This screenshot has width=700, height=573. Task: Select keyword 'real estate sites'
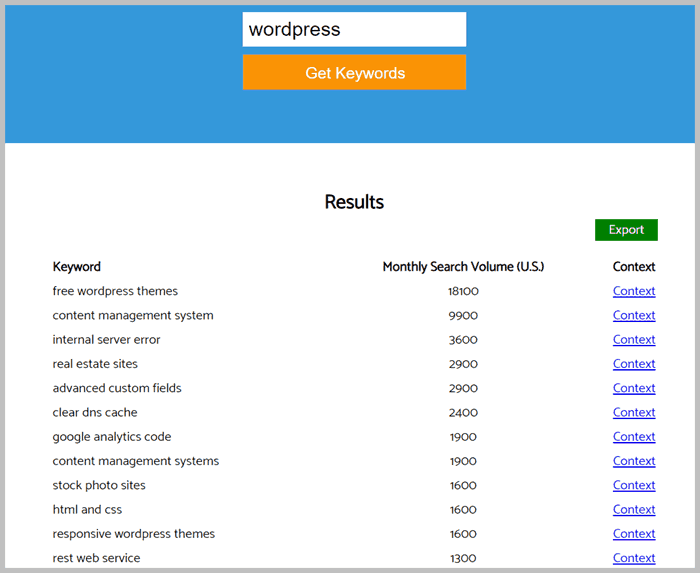coord(95,364)
